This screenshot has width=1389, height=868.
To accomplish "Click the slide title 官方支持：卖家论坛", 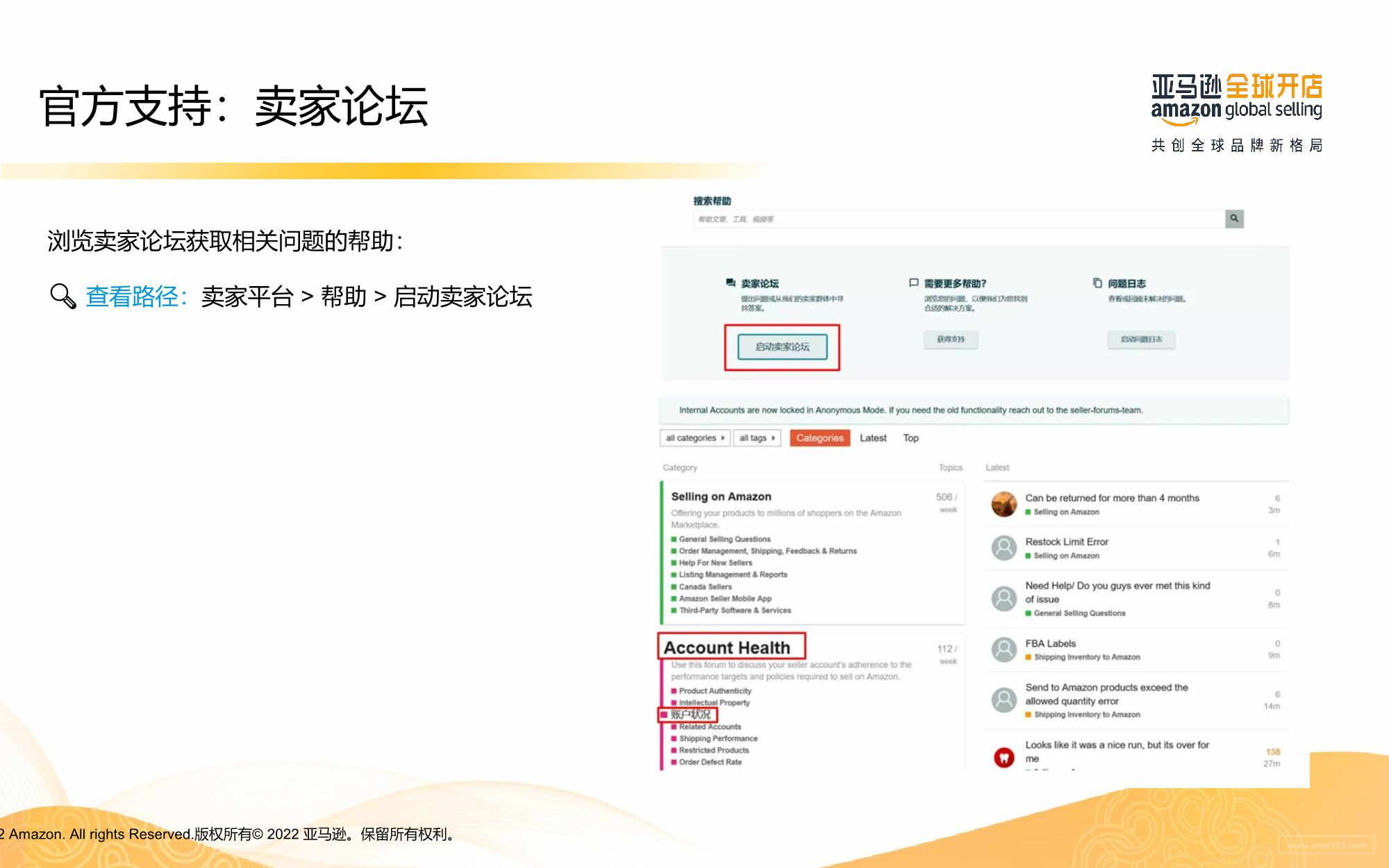I will tap(233, 106).
